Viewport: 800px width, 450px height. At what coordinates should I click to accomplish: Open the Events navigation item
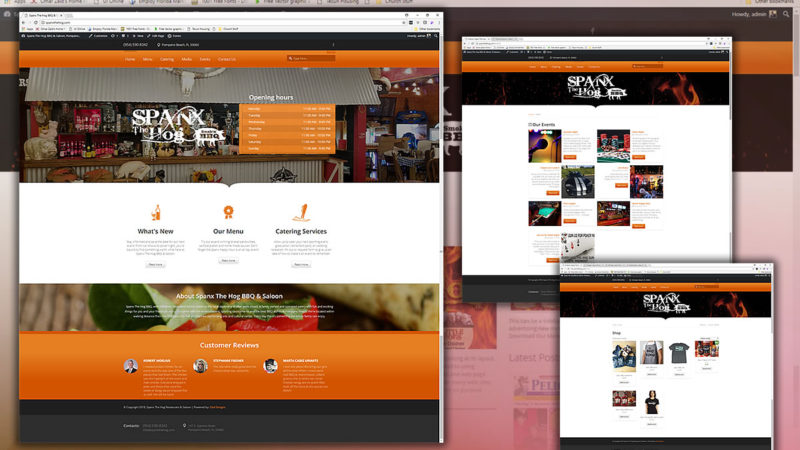204,59
